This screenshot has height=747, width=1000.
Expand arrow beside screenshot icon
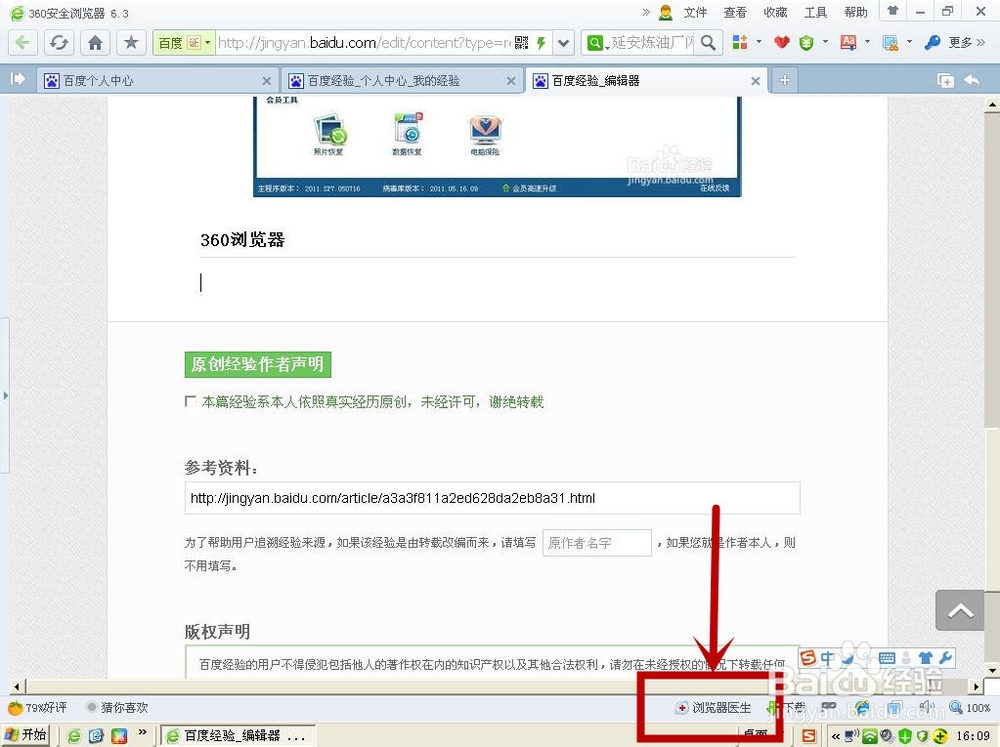(909, 42)
